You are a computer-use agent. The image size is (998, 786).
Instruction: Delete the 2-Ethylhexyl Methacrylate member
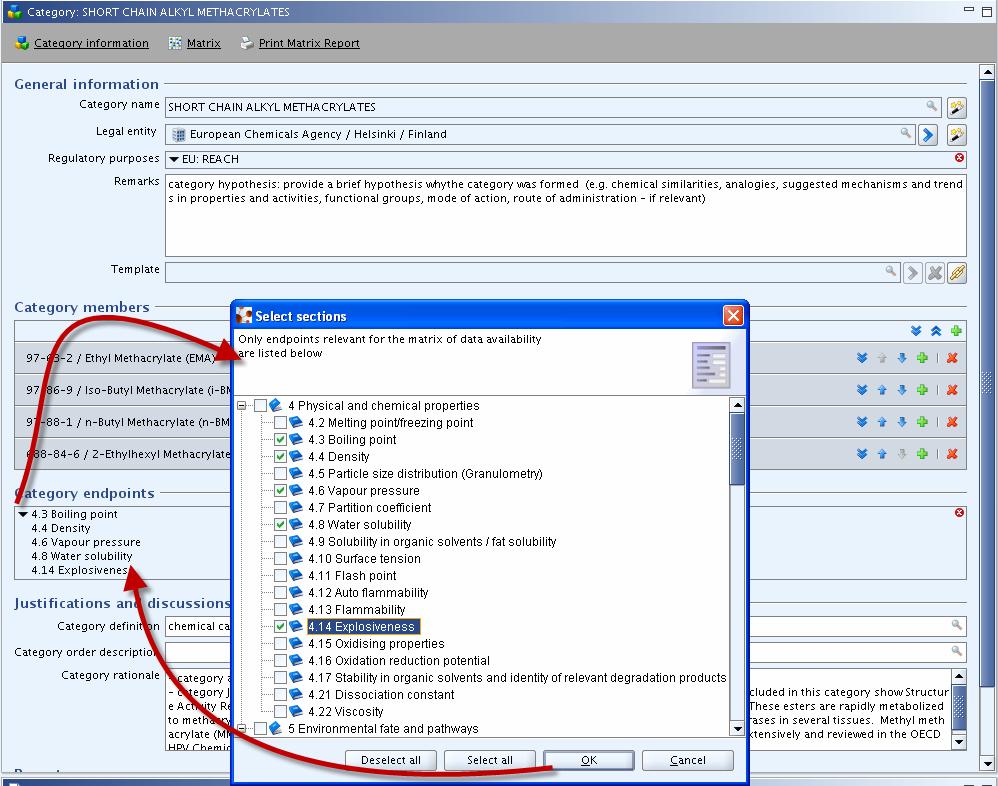[952, 454]
